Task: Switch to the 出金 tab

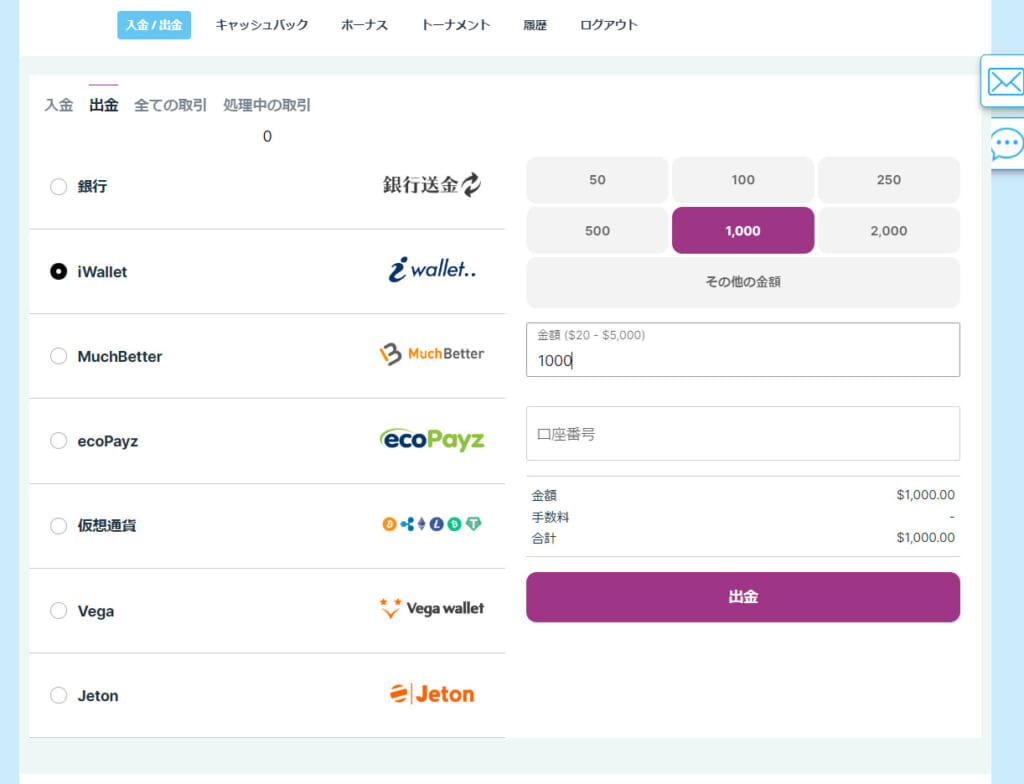Action: tap(104, 105)
